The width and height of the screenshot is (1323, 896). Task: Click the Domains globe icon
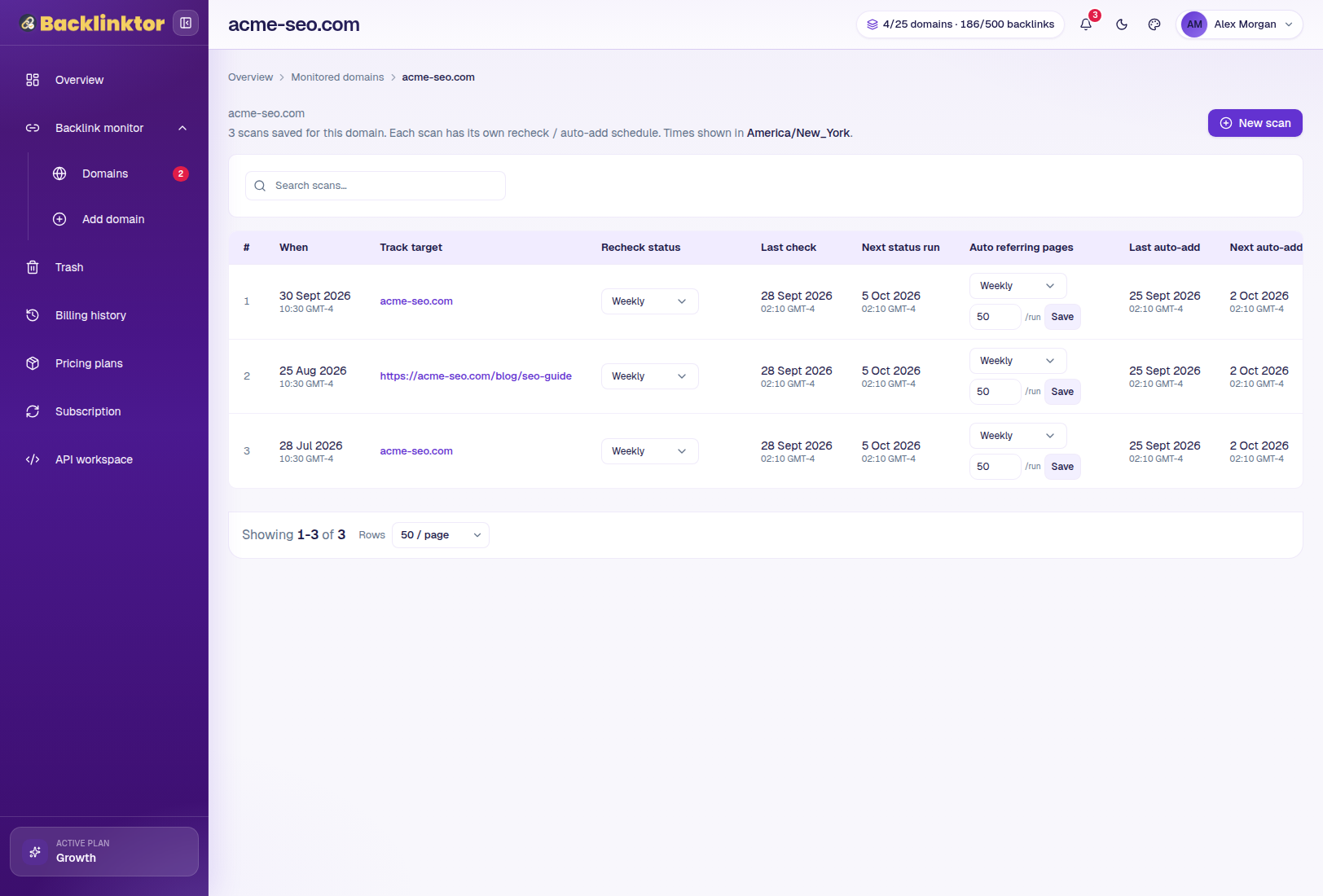point(59,173)
